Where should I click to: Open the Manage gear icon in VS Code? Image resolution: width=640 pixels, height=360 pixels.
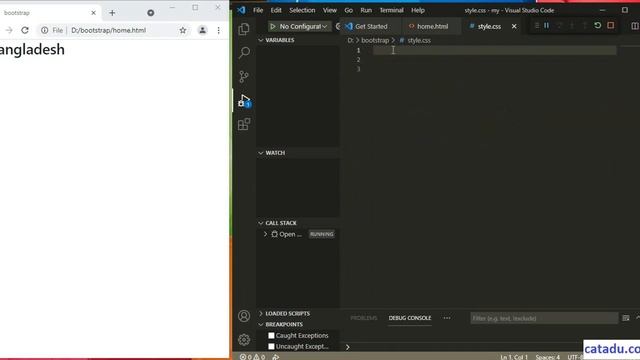(244, 340)
